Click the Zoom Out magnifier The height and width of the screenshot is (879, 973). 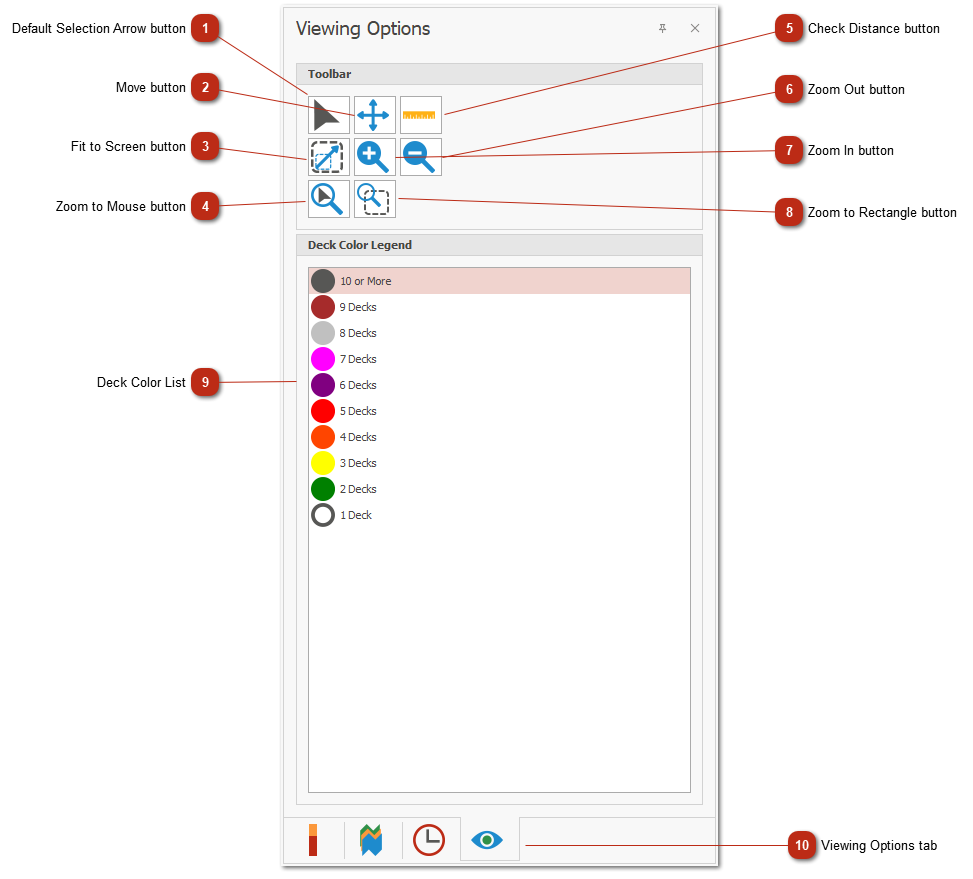[x=420, y=157]
